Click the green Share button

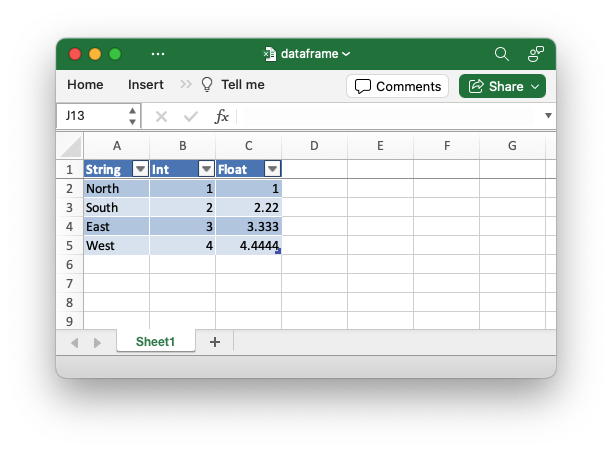click(x=502, y=86)
